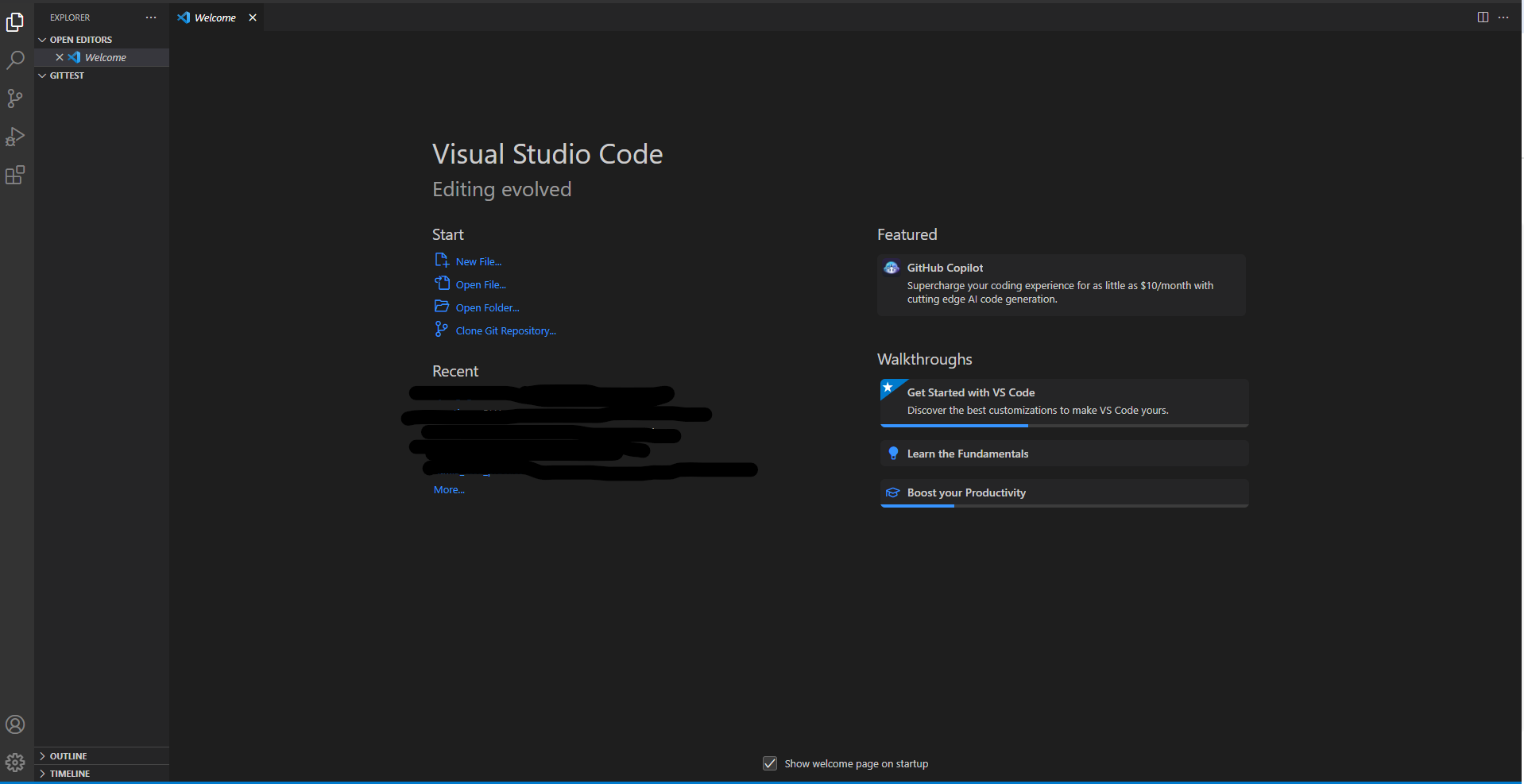The image size is (1524, 784).
Task: Open the Extensions view icon
Action: [15, 175]
